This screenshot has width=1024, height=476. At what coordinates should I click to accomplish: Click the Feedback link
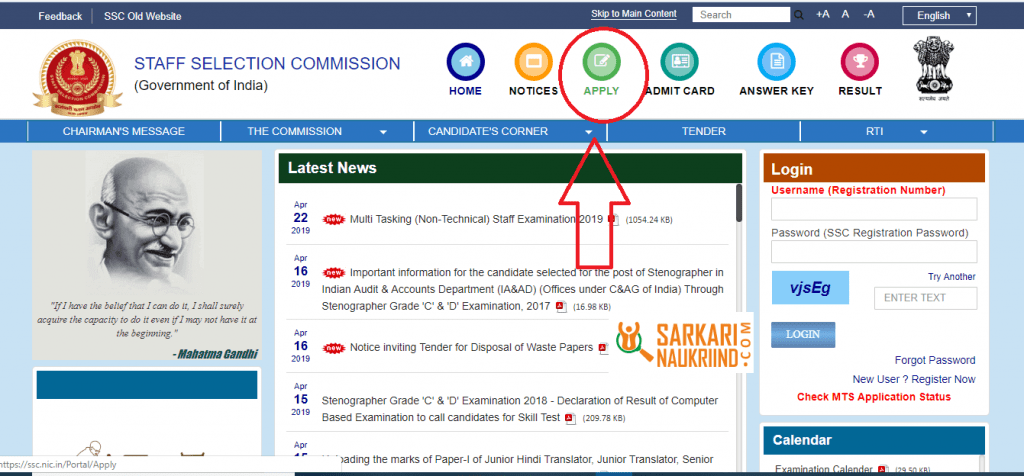(x=60, y=16)
